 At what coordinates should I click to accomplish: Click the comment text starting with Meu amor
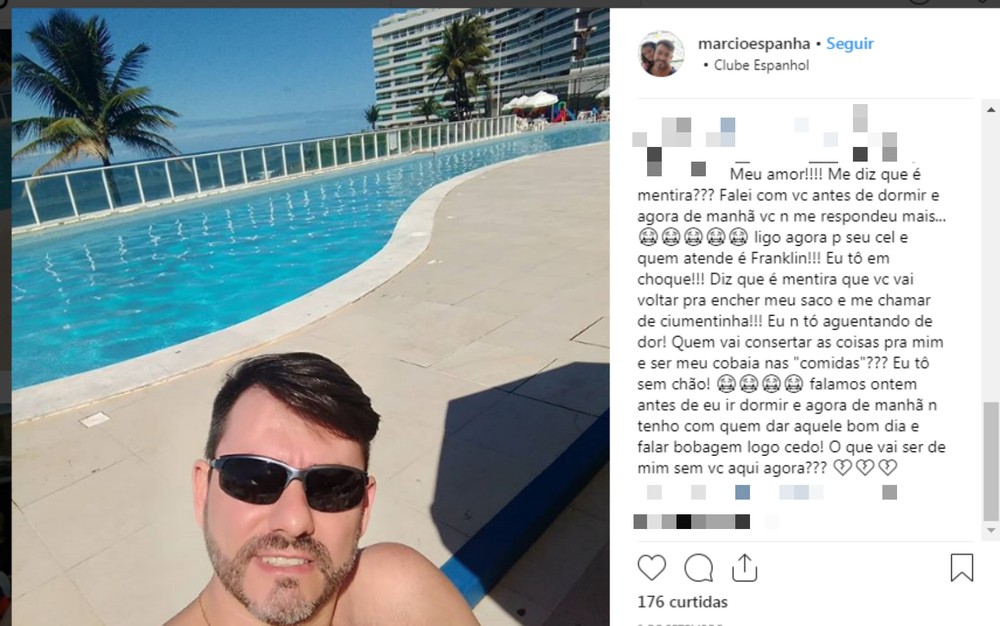(791, 321)
